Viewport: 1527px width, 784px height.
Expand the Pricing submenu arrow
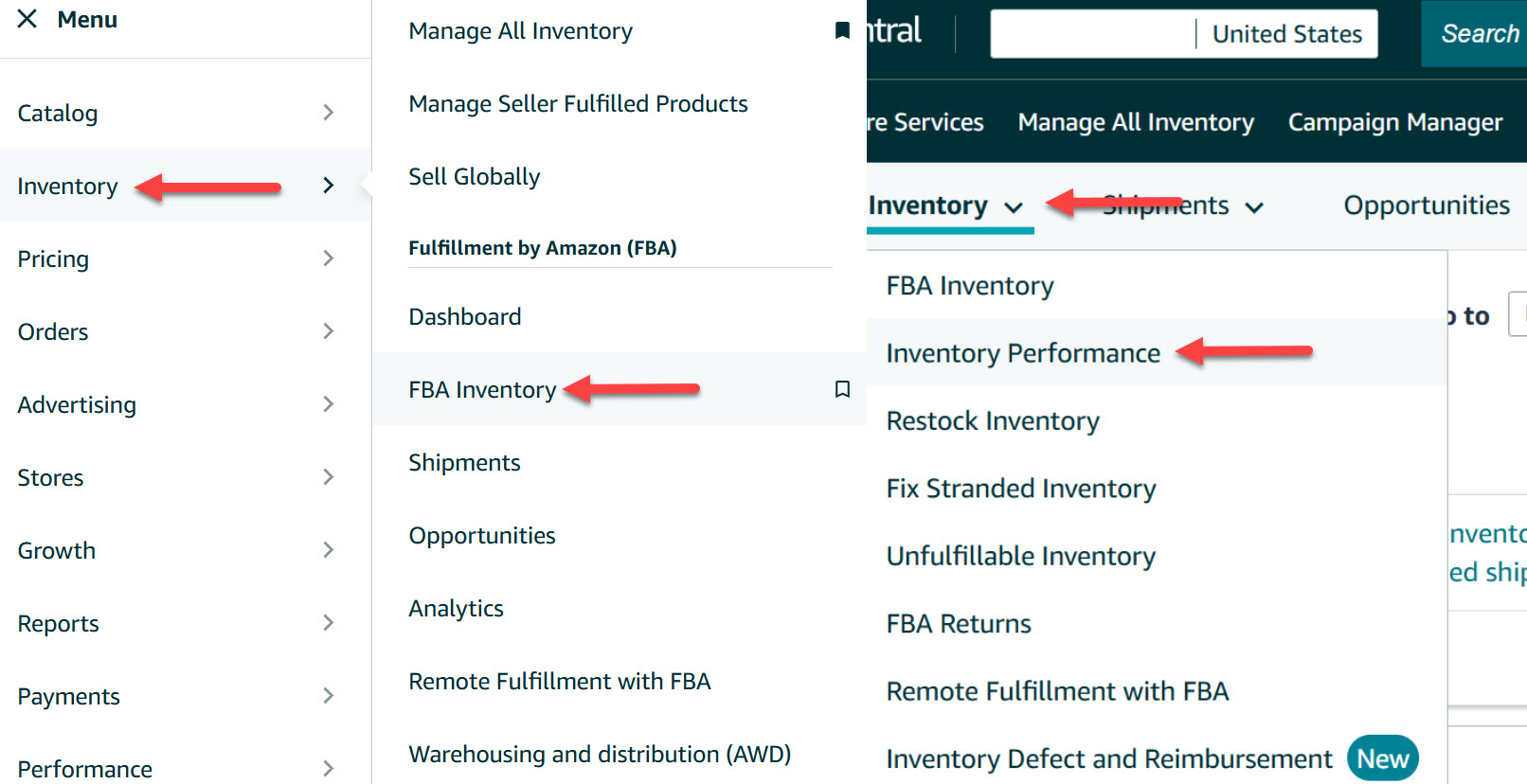pyautogui.click(x=328, y=258)
